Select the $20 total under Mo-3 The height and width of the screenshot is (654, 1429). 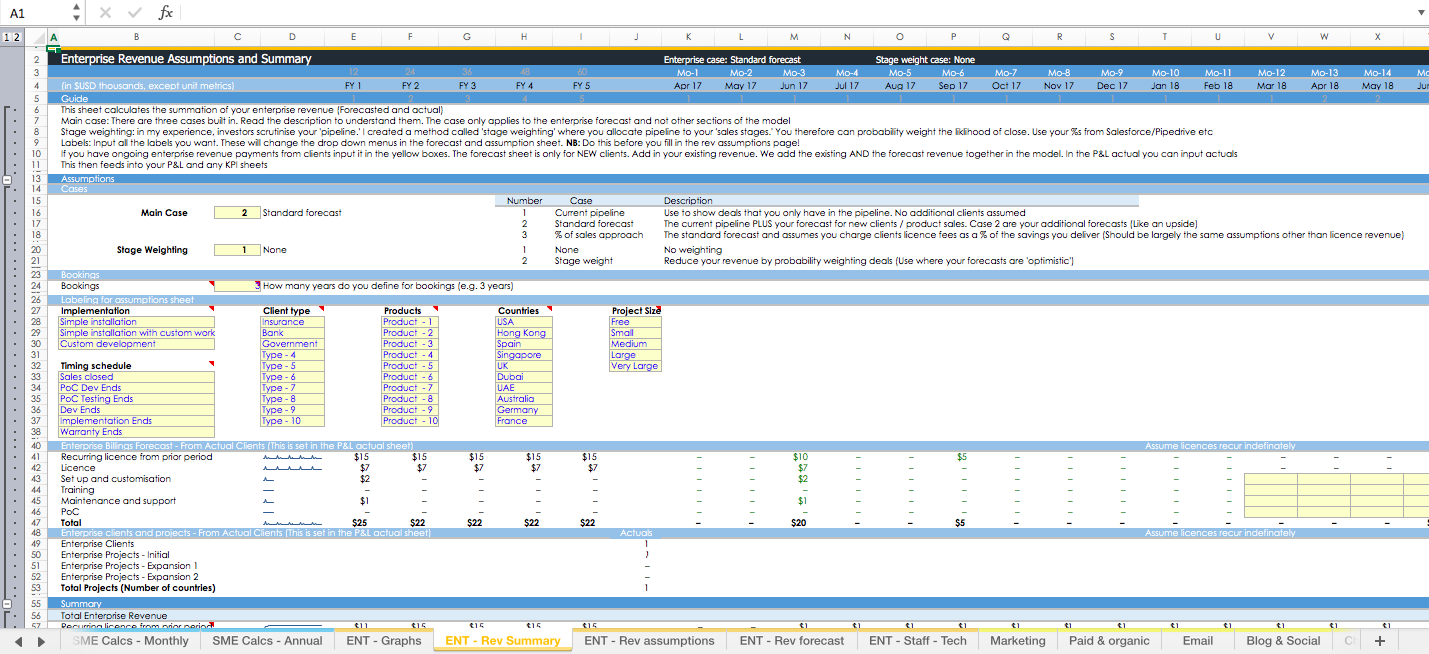(x=798, y=522)
